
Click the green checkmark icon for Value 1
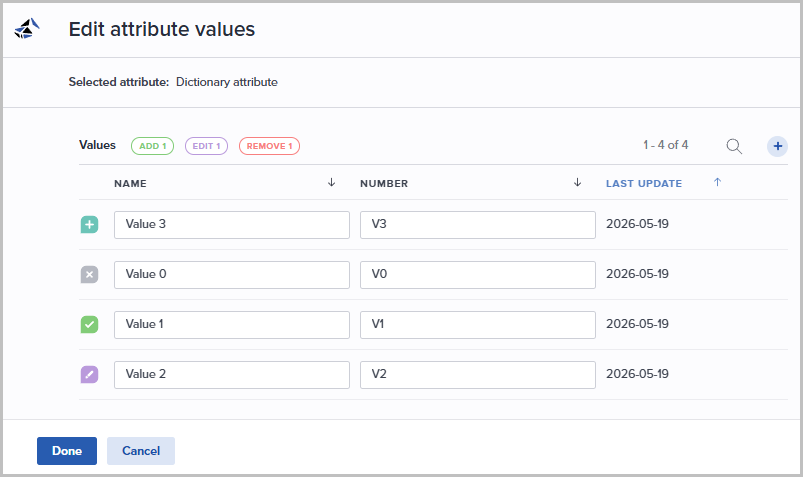tap(90, 324)
